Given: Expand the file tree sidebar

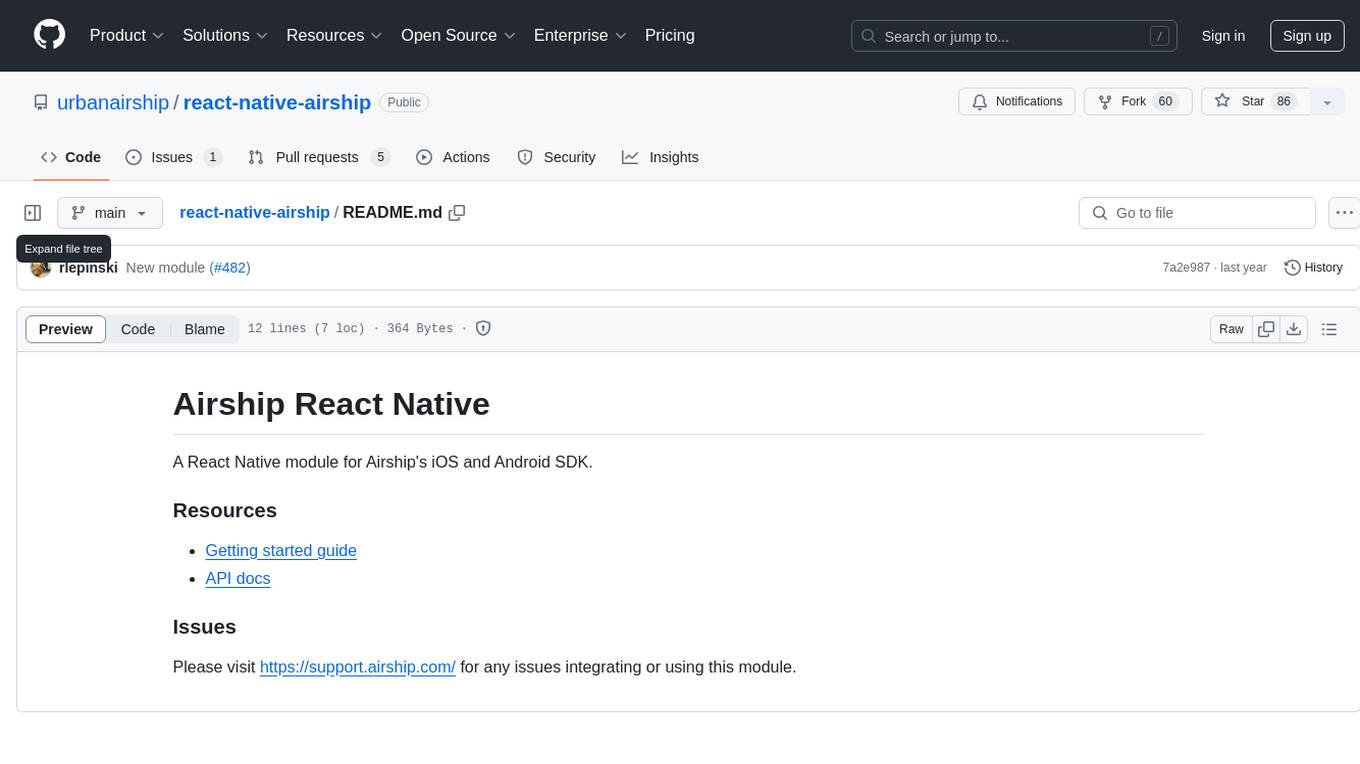Looking at the screenshot, I should tap(33, 213).
